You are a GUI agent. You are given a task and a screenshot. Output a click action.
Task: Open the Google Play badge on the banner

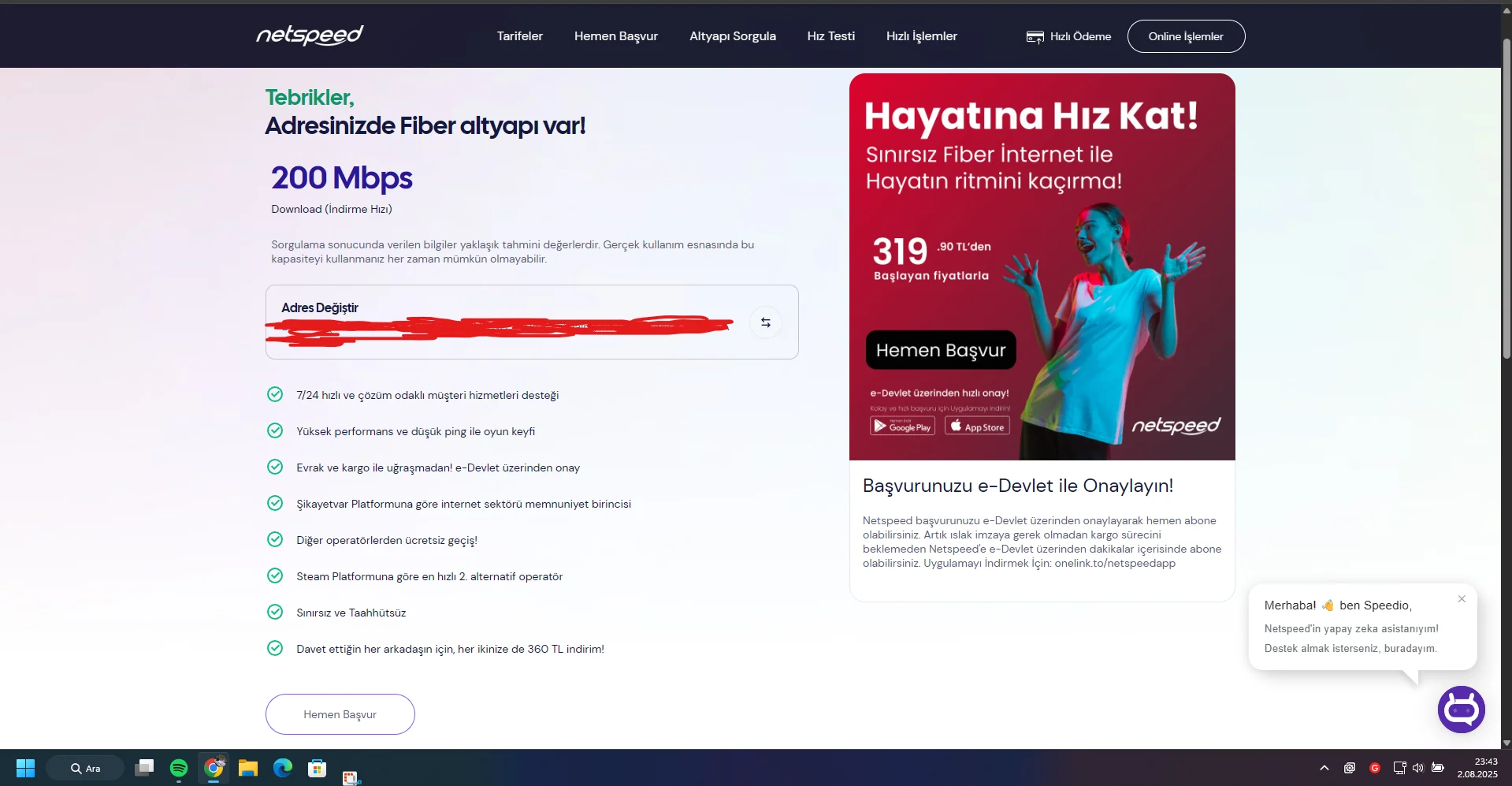pos(902,427)
